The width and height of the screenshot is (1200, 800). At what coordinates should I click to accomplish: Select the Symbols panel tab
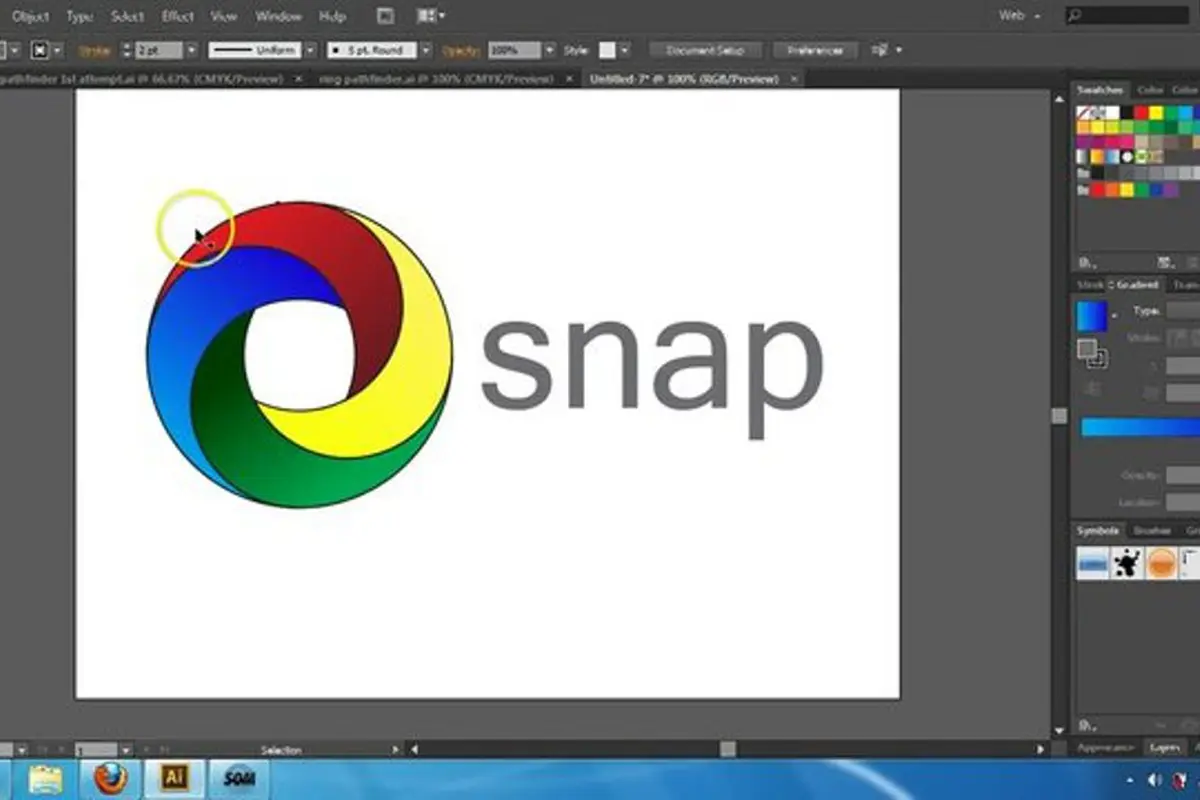[1098, 530]
